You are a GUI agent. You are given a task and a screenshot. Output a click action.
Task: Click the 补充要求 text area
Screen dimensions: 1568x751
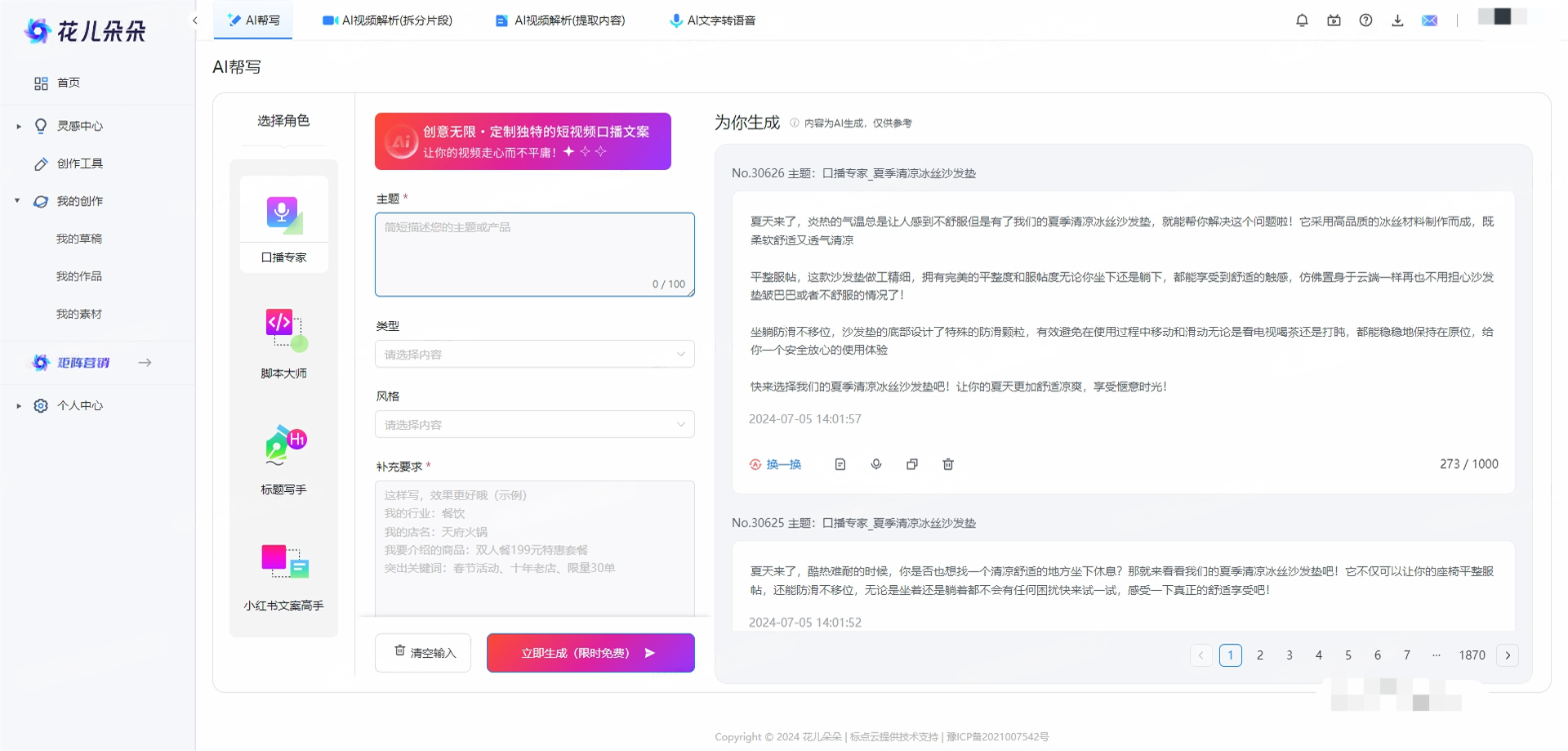pos(534,548)
